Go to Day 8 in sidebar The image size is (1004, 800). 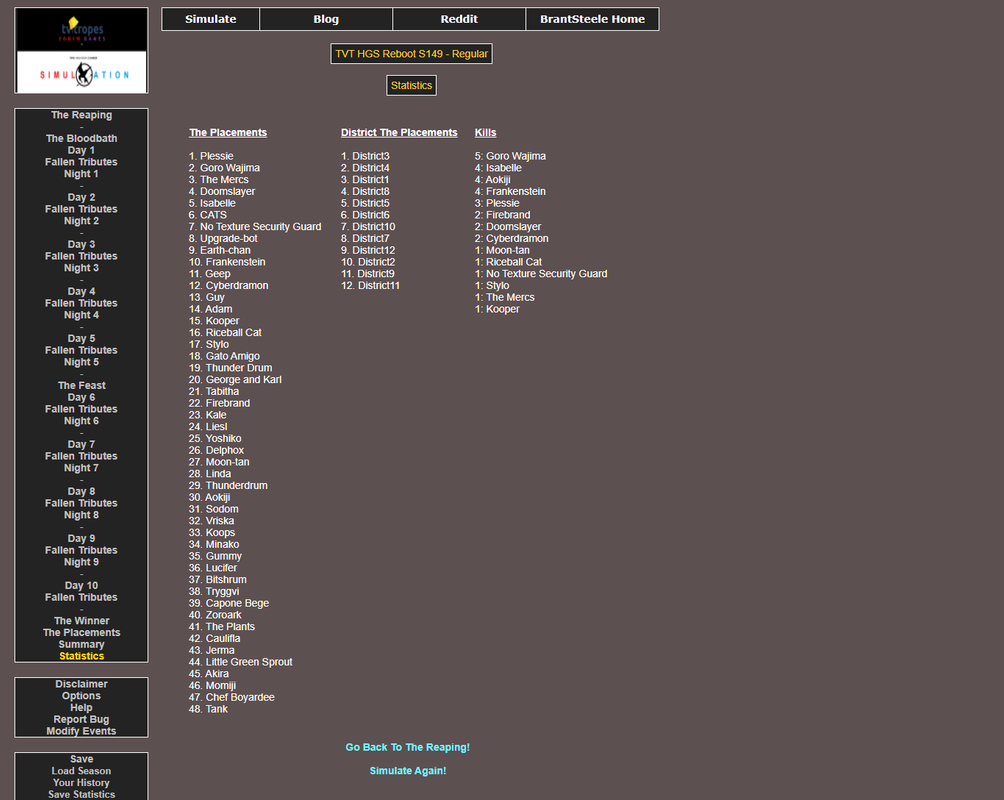pyautogui.click(x=81, y=492)
